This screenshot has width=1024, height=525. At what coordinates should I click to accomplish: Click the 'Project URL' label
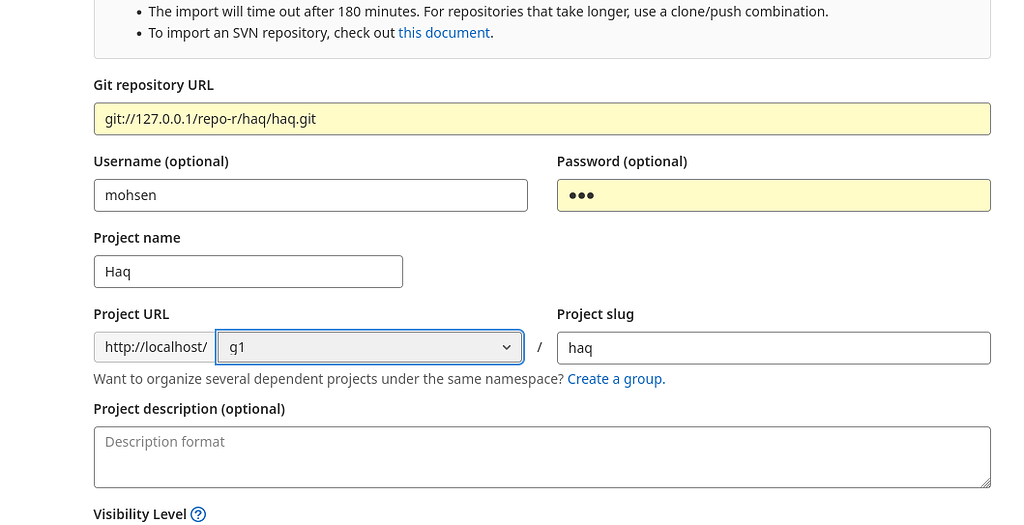pos(131,315)
